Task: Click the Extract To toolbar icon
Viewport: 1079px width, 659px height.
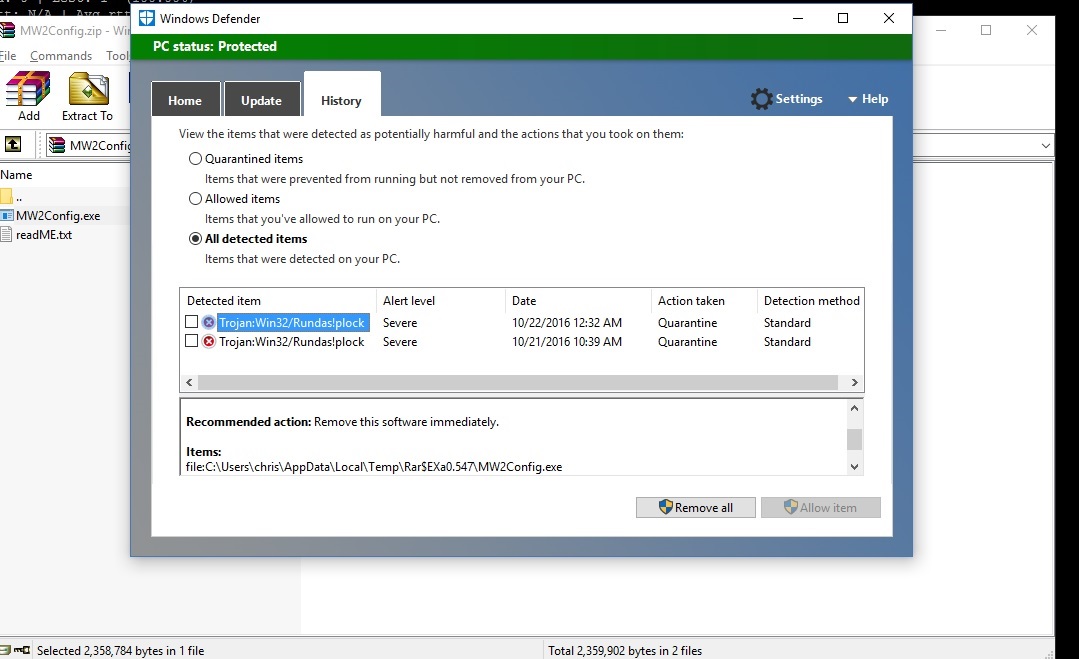Action: click(87, 90)
